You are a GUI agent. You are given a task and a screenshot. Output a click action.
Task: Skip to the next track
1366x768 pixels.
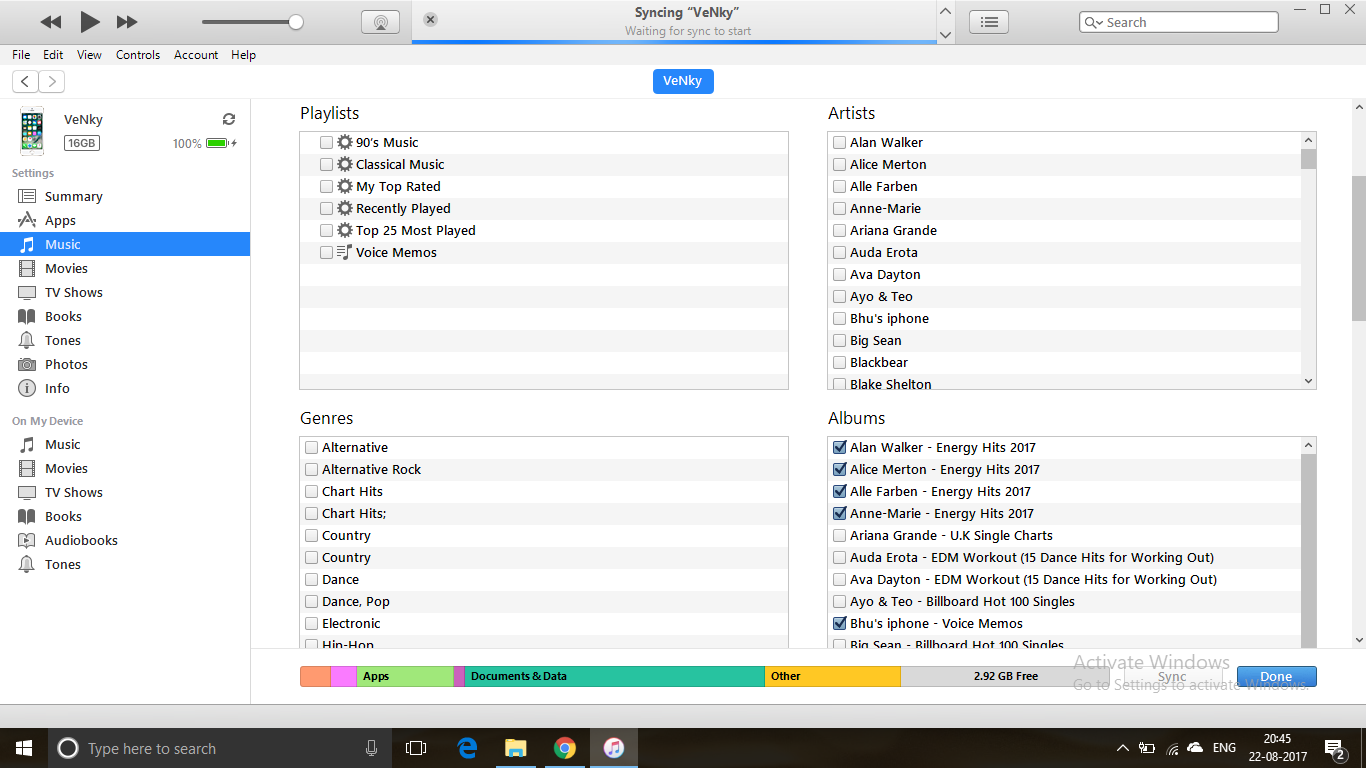point(127,22)
